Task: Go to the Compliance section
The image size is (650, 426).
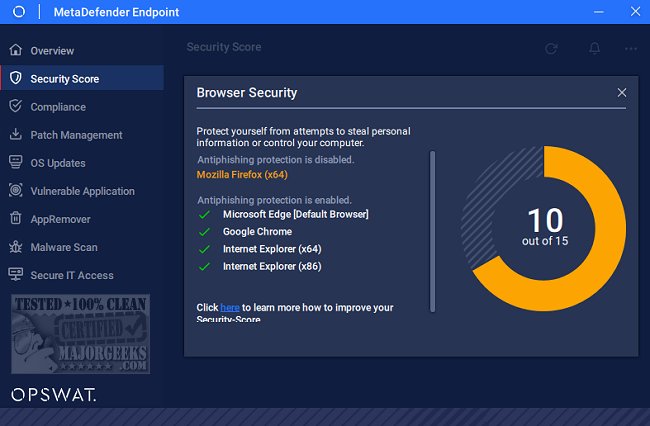Action: [x=82, y=107]
